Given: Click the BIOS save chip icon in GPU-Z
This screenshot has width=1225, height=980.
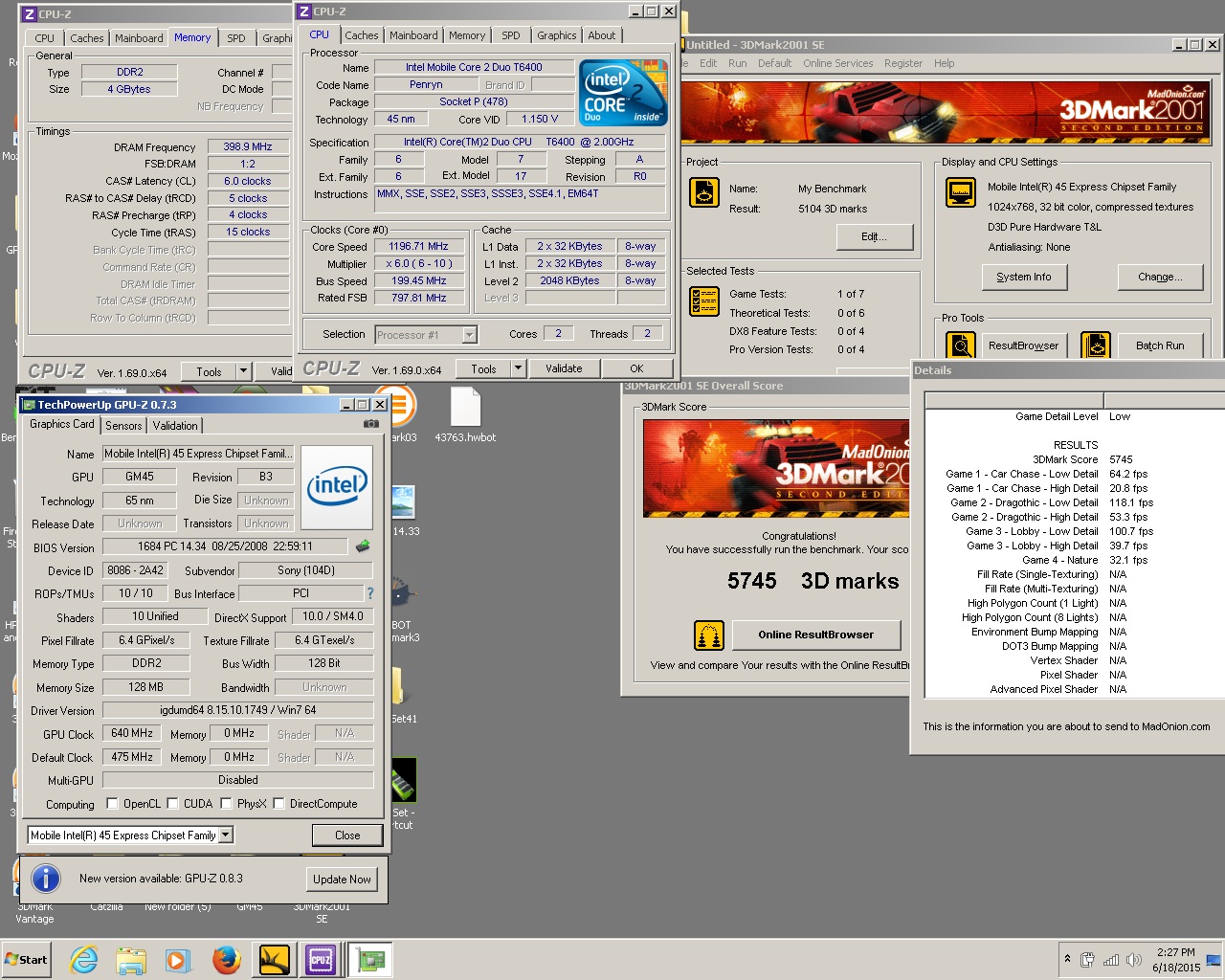Looking at the screenshot, I should 363,546.
